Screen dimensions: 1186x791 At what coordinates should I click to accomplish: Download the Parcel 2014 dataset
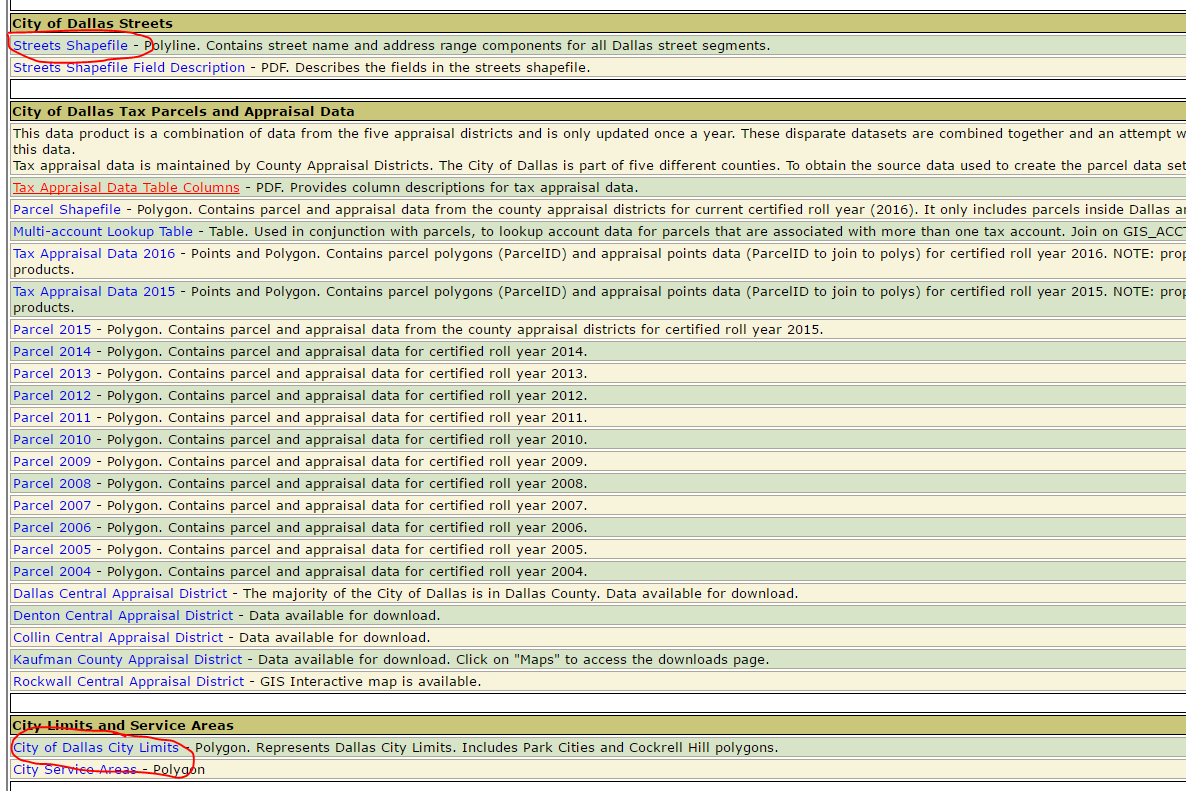pos(51,352)
